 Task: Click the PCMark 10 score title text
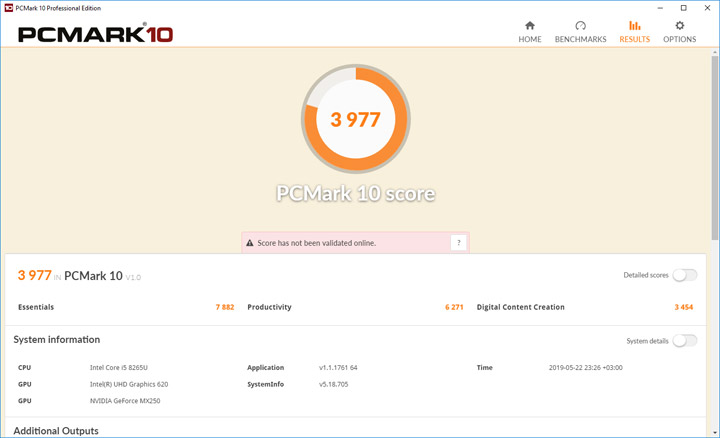point(356,193)
